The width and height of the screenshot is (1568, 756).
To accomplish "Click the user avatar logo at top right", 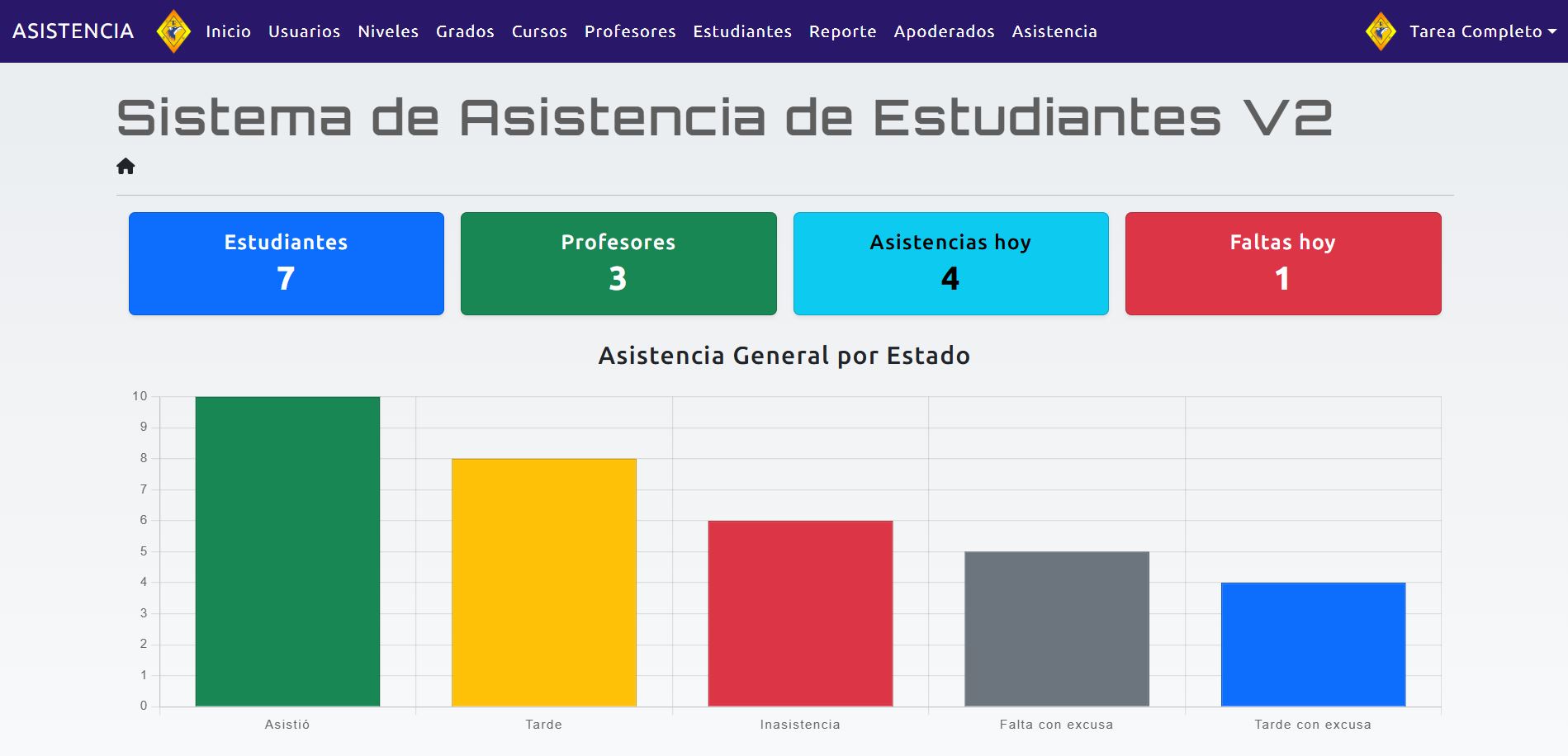I will point(1381,31).
